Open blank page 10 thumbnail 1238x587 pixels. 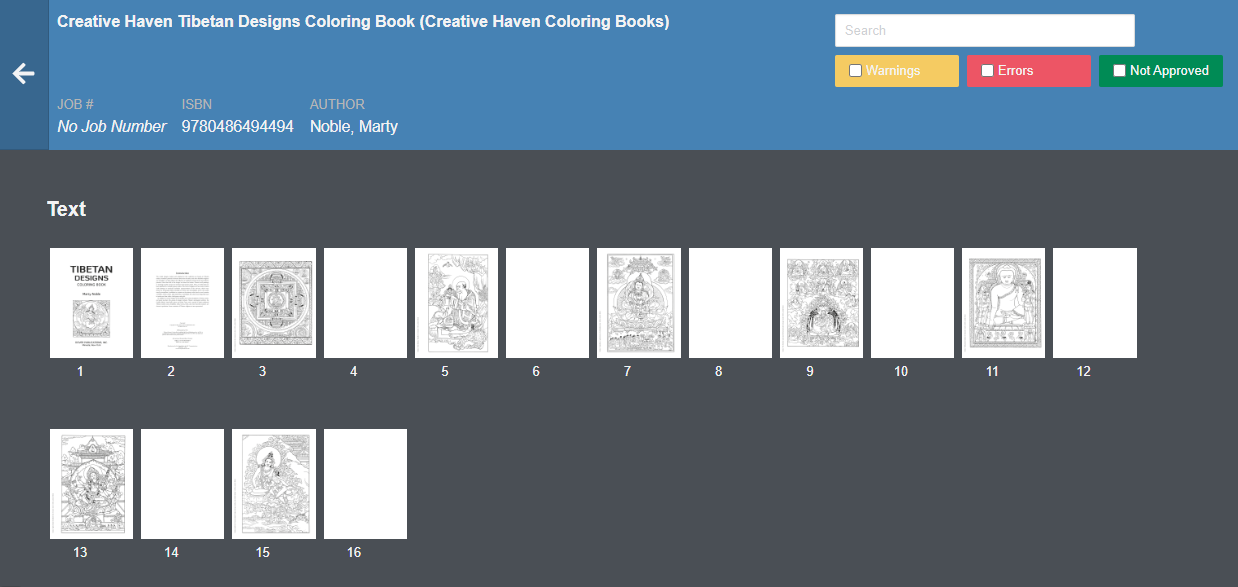click(x=912, y=303)
